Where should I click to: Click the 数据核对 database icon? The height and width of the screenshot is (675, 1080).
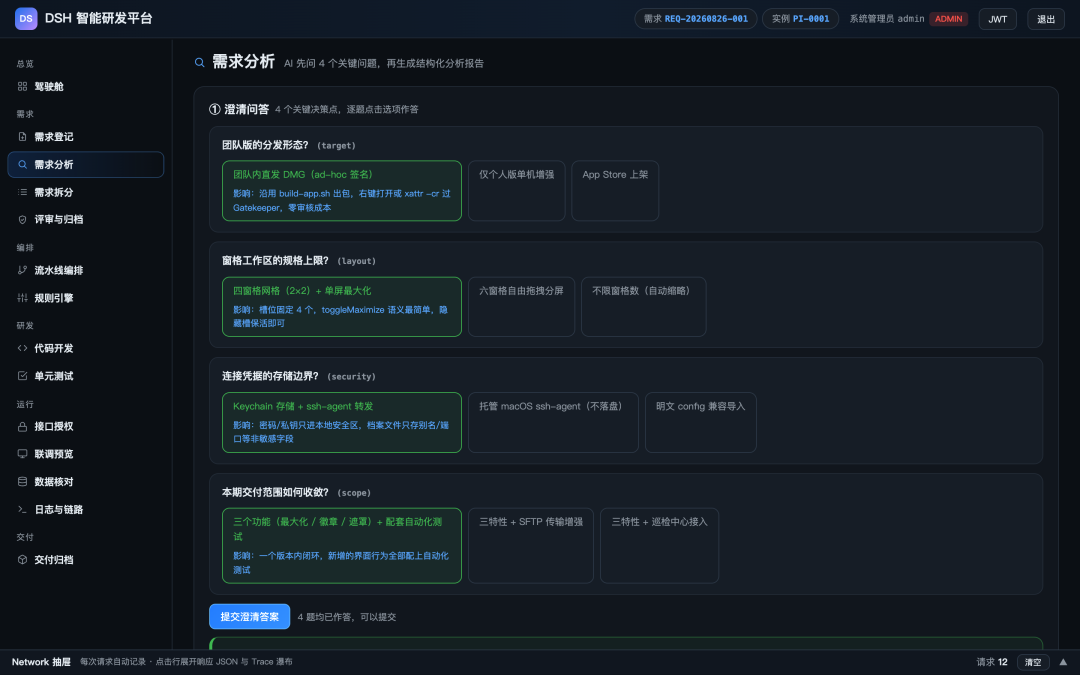[x=22, y=482]
